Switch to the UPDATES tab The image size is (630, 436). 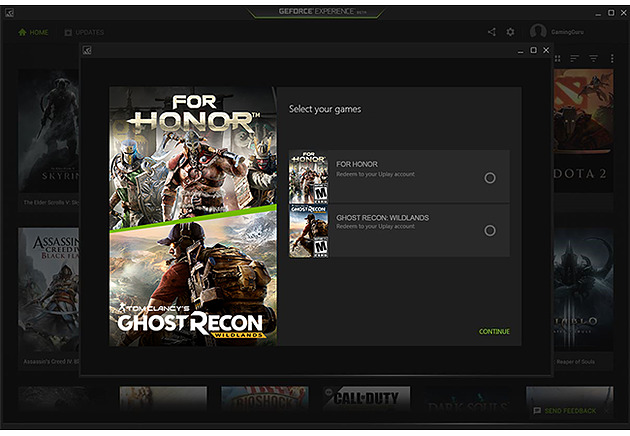pos(84,33)
